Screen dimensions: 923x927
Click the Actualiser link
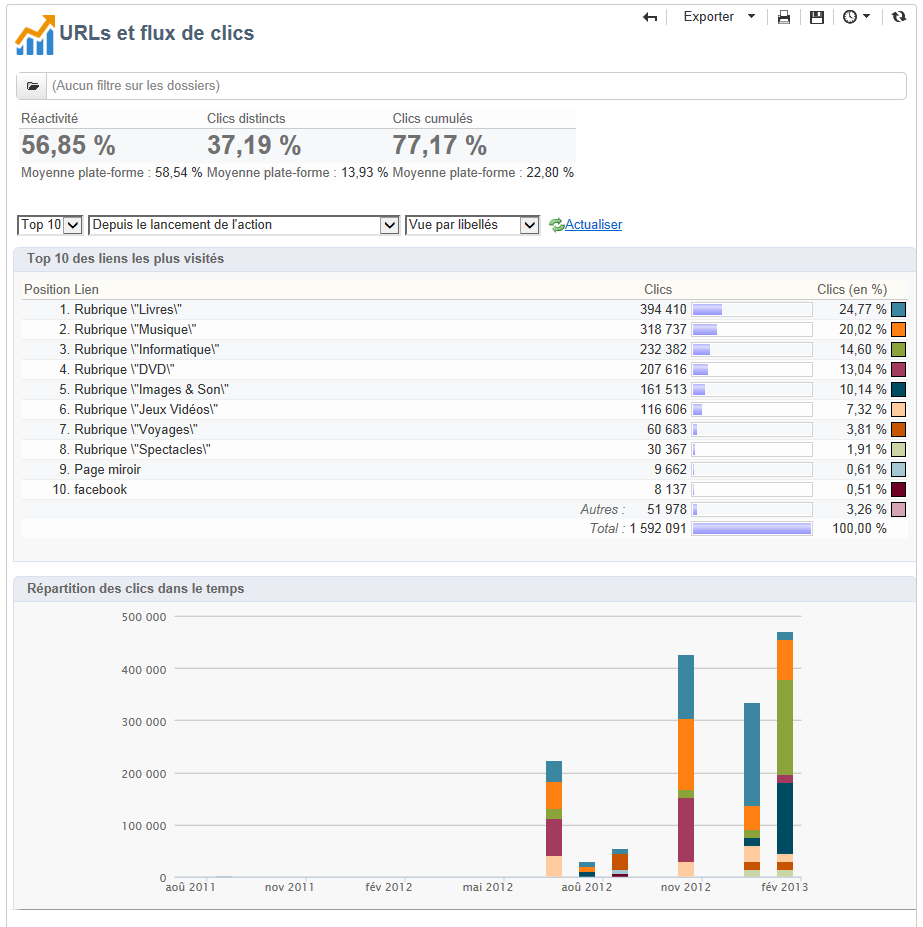[593, 225]
